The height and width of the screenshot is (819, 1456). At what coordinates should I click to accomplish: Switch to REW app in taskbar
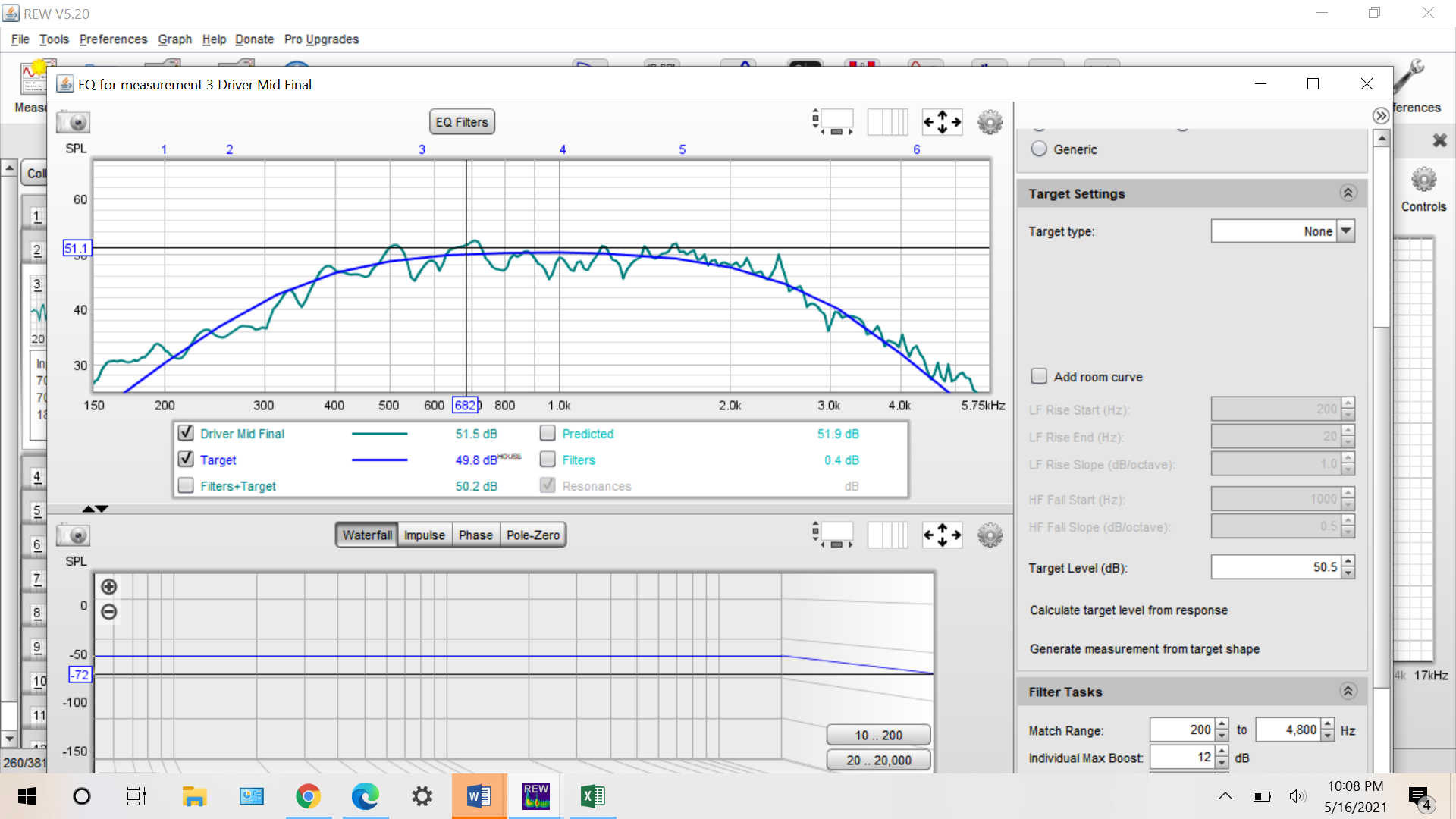click(536, 796)
